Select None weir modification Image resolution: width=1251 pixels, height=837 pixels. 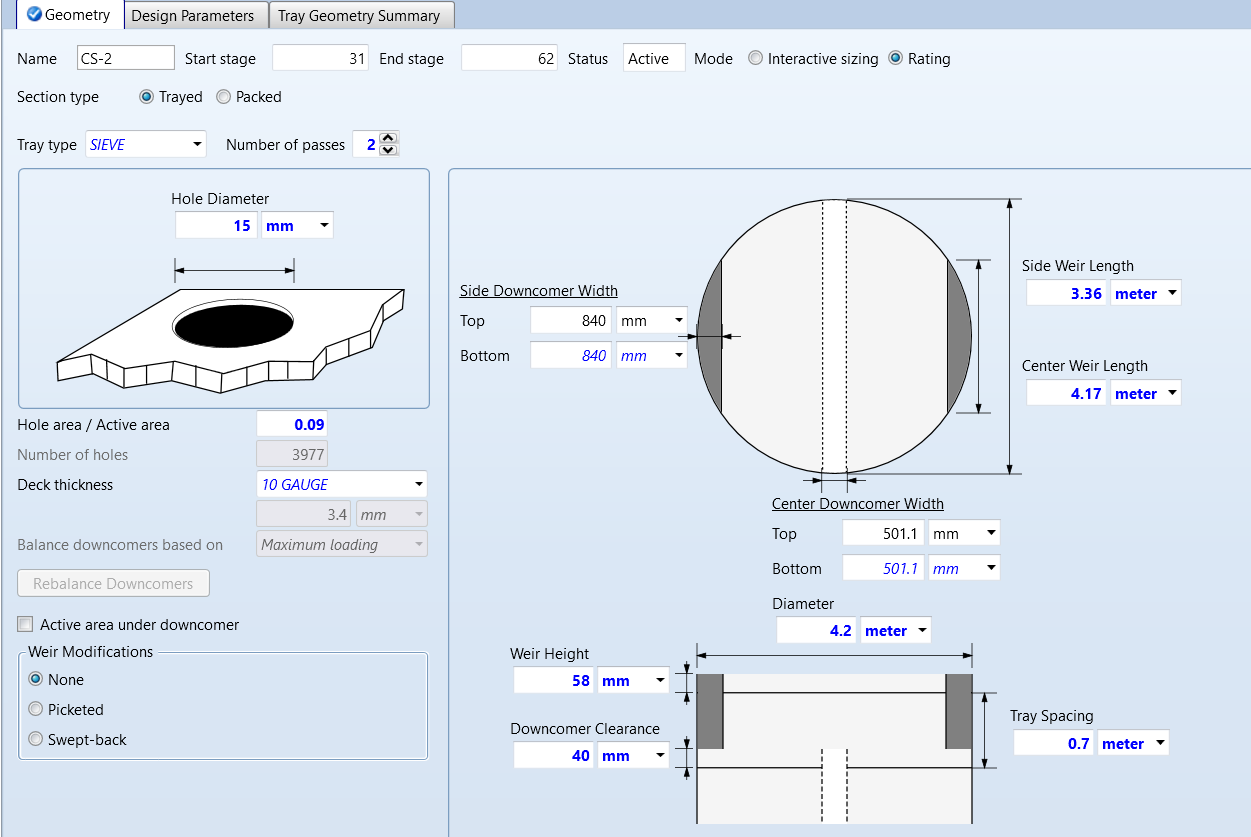(57, 680)
